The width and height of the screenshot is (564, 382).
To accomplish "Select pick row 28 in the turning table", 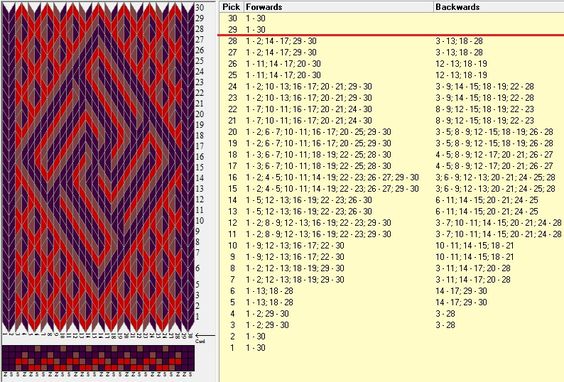I will coord(391,41).
